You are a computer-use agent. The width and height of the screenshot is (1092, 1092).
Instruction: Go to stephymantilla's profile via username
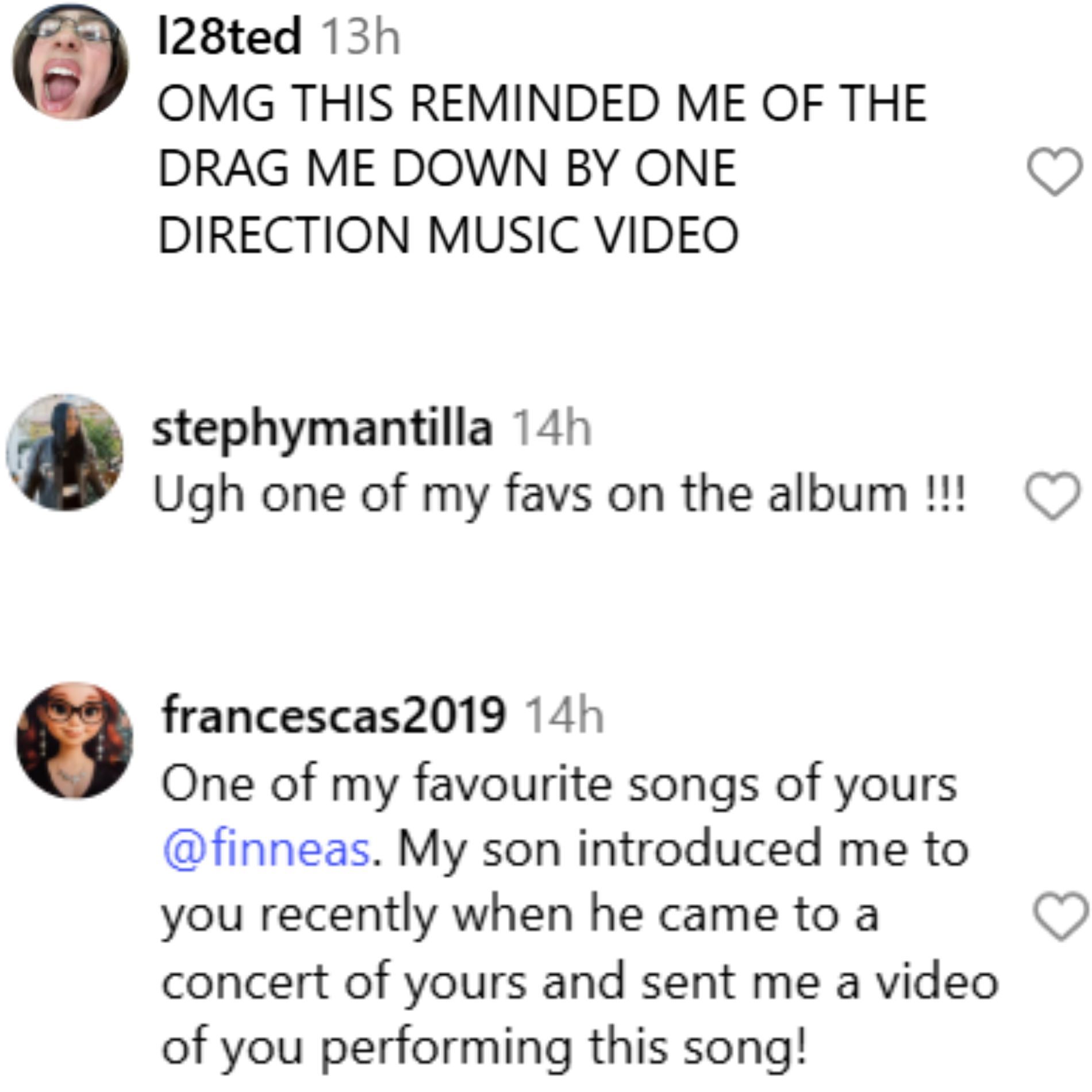tap(322, 429)
